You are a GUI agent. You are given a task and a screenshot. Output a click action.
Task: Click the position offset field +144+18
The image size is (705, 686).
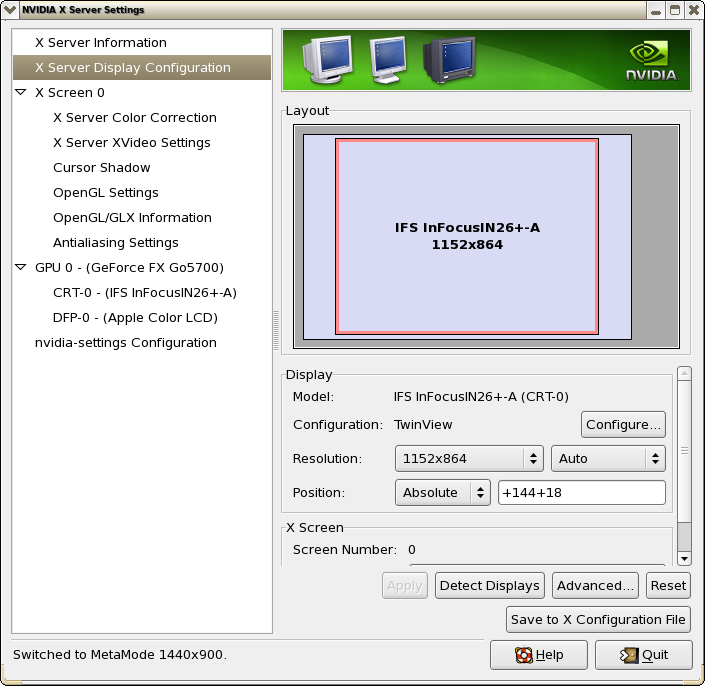point(580,492)
